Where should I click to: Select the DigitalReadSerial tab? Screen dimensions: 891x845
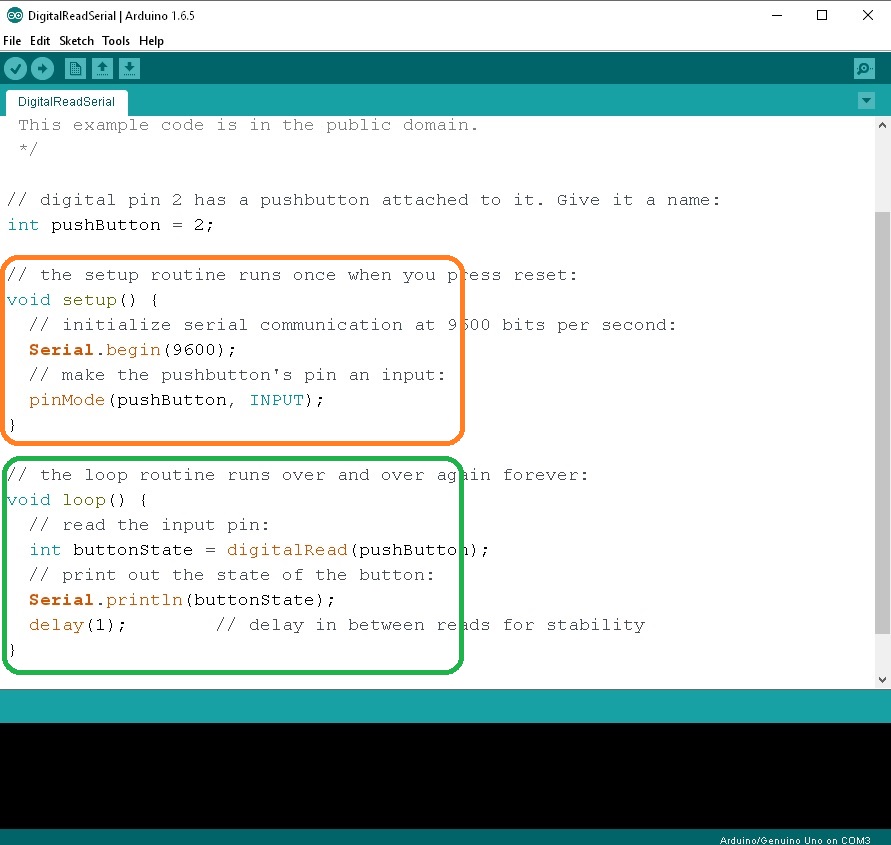tap(66, 102)
